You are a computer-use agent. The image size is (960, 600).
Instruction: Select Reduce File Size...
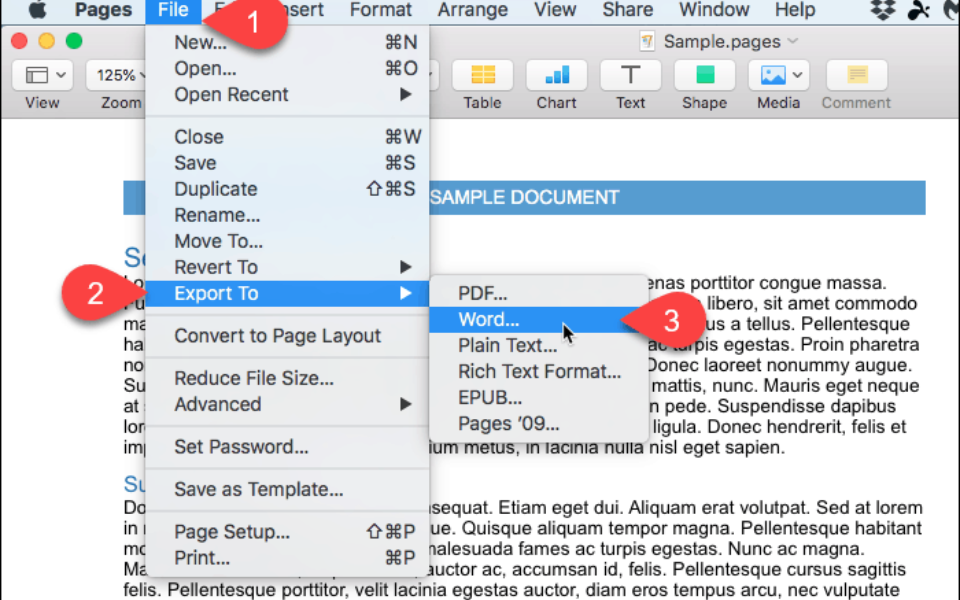click(x=287, y=378)
